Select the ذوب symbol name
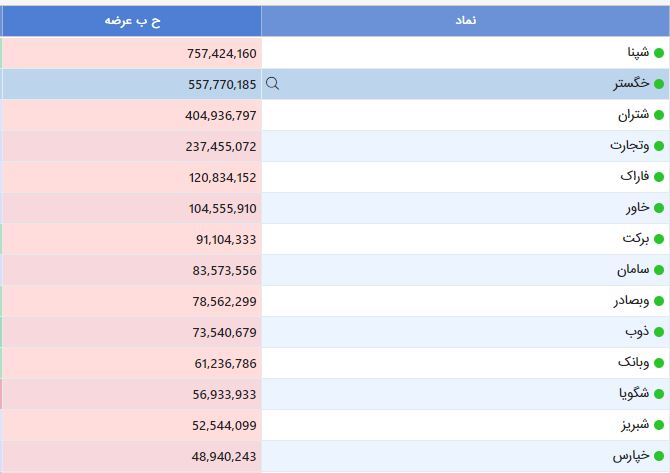This screenshot has width=670, height=473. click(x=637, y=332)
